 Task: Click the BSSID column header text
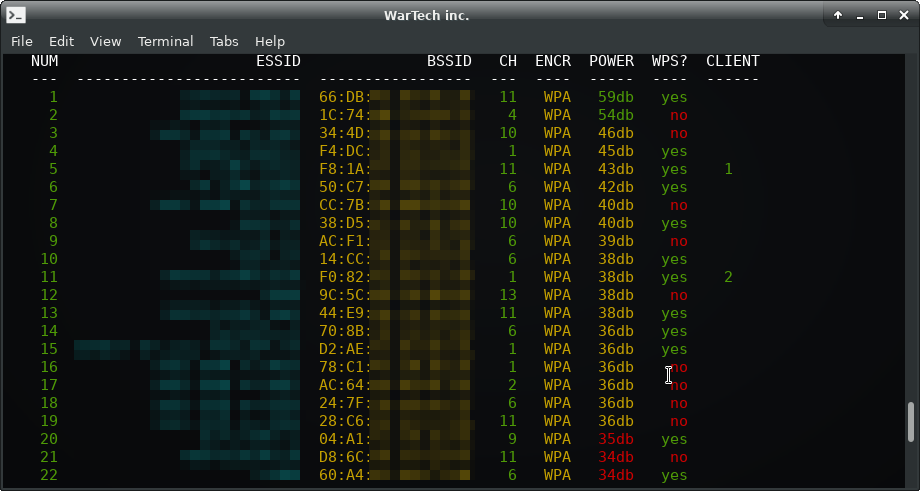[x=449, y=61]
